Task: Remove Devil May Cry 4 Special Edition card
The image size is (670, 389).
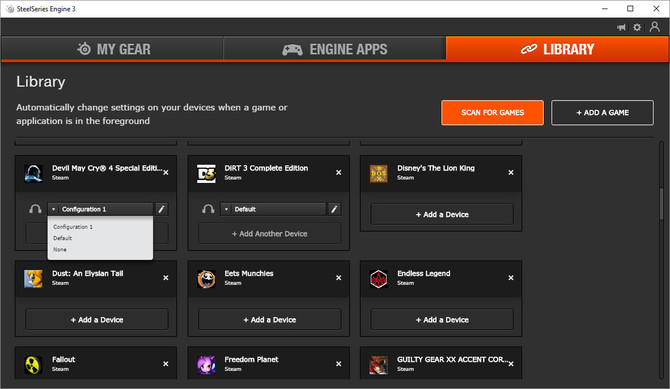Action: click(x=166, y=172)
